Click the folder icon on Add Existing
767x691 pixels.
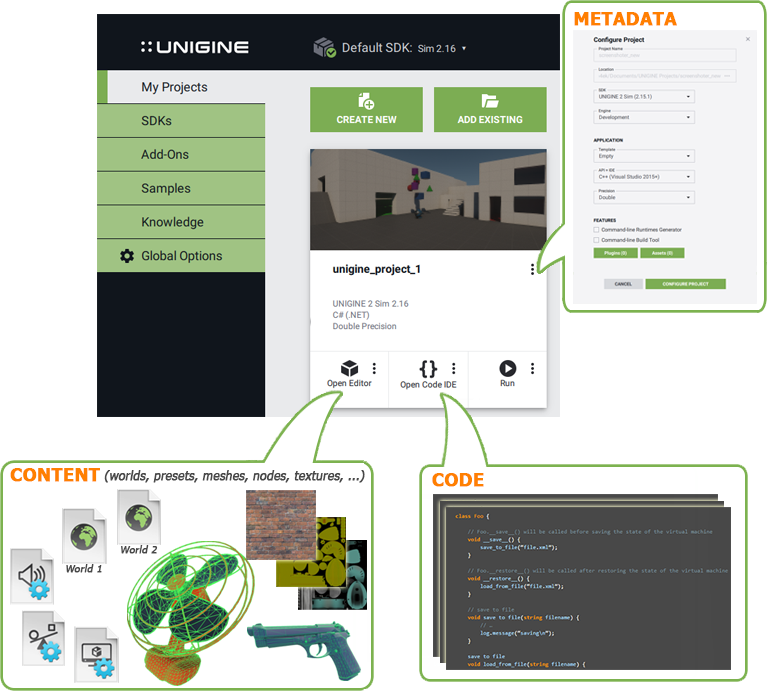tap(490, 101)
